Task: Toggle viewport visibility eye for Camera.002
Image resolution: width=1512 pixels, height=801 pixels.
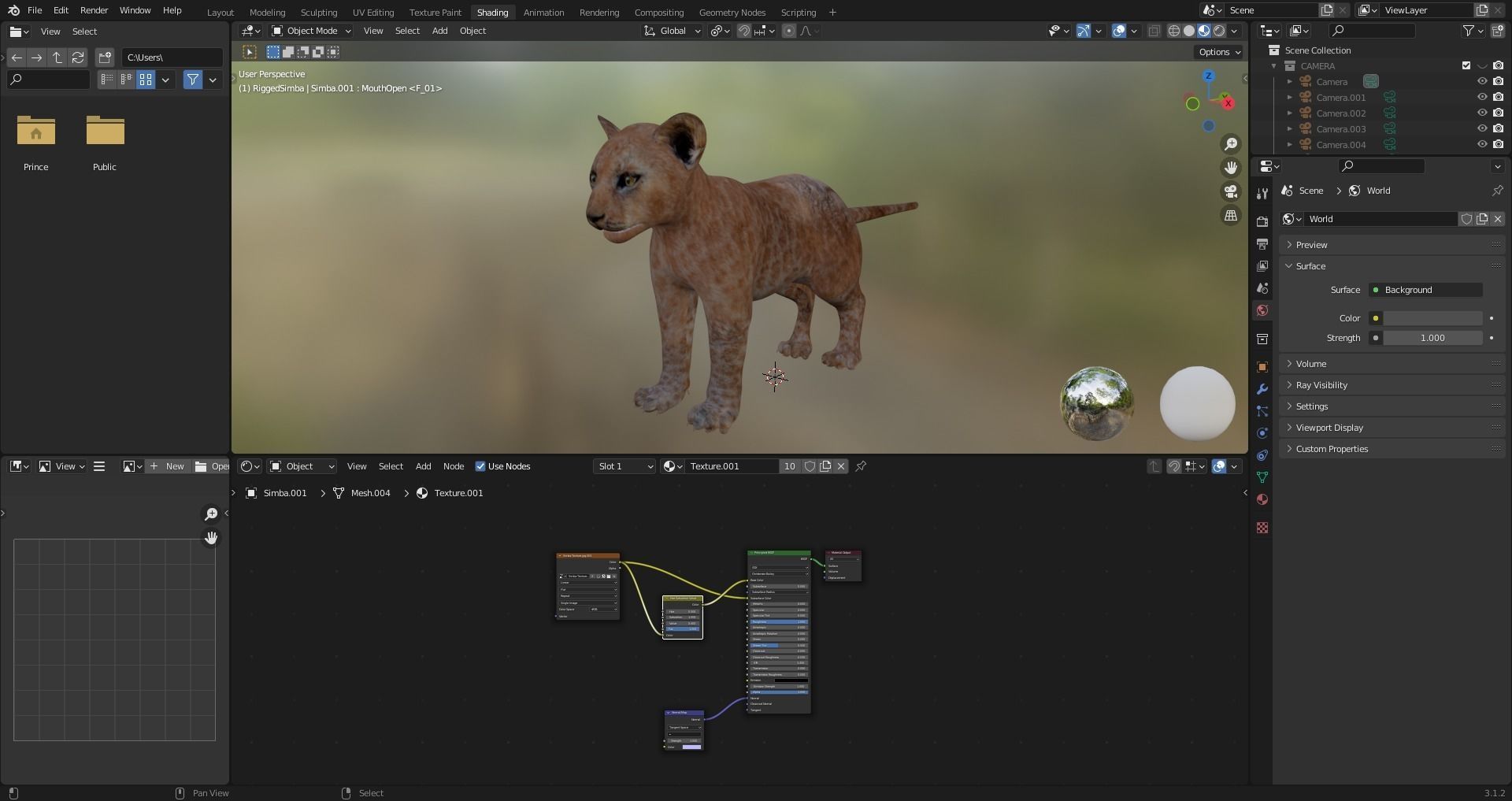Action: 1481,113
